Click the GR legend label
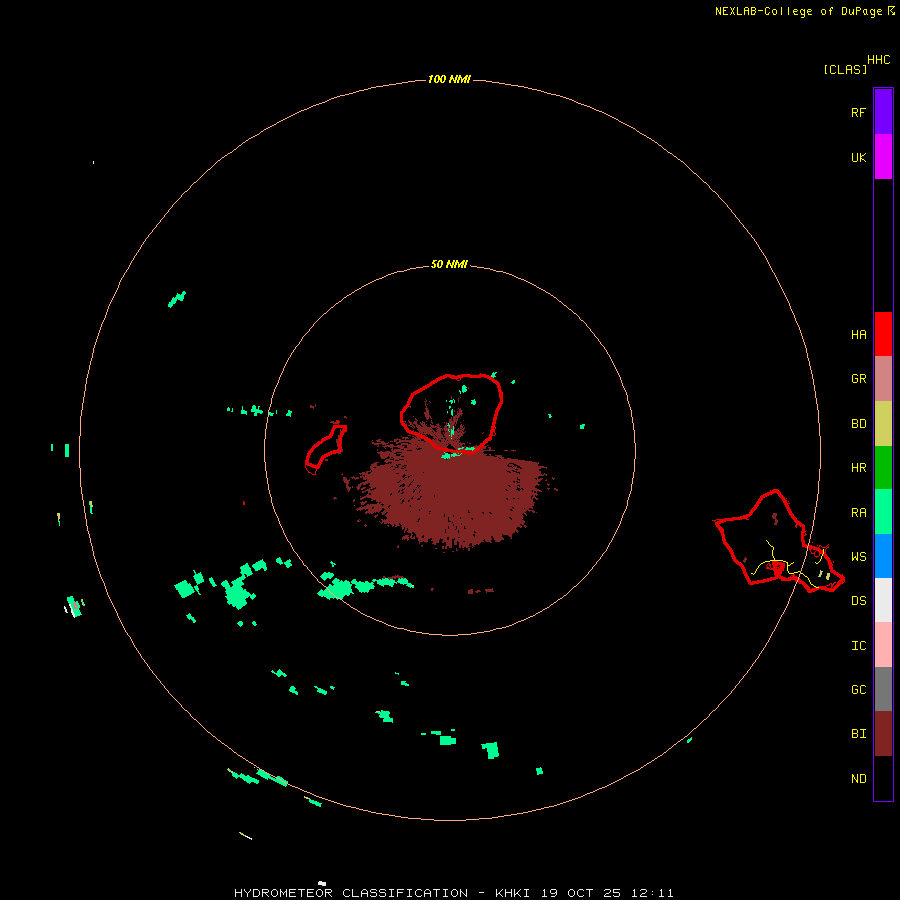The image size is (900, 900). click(858, 379)
